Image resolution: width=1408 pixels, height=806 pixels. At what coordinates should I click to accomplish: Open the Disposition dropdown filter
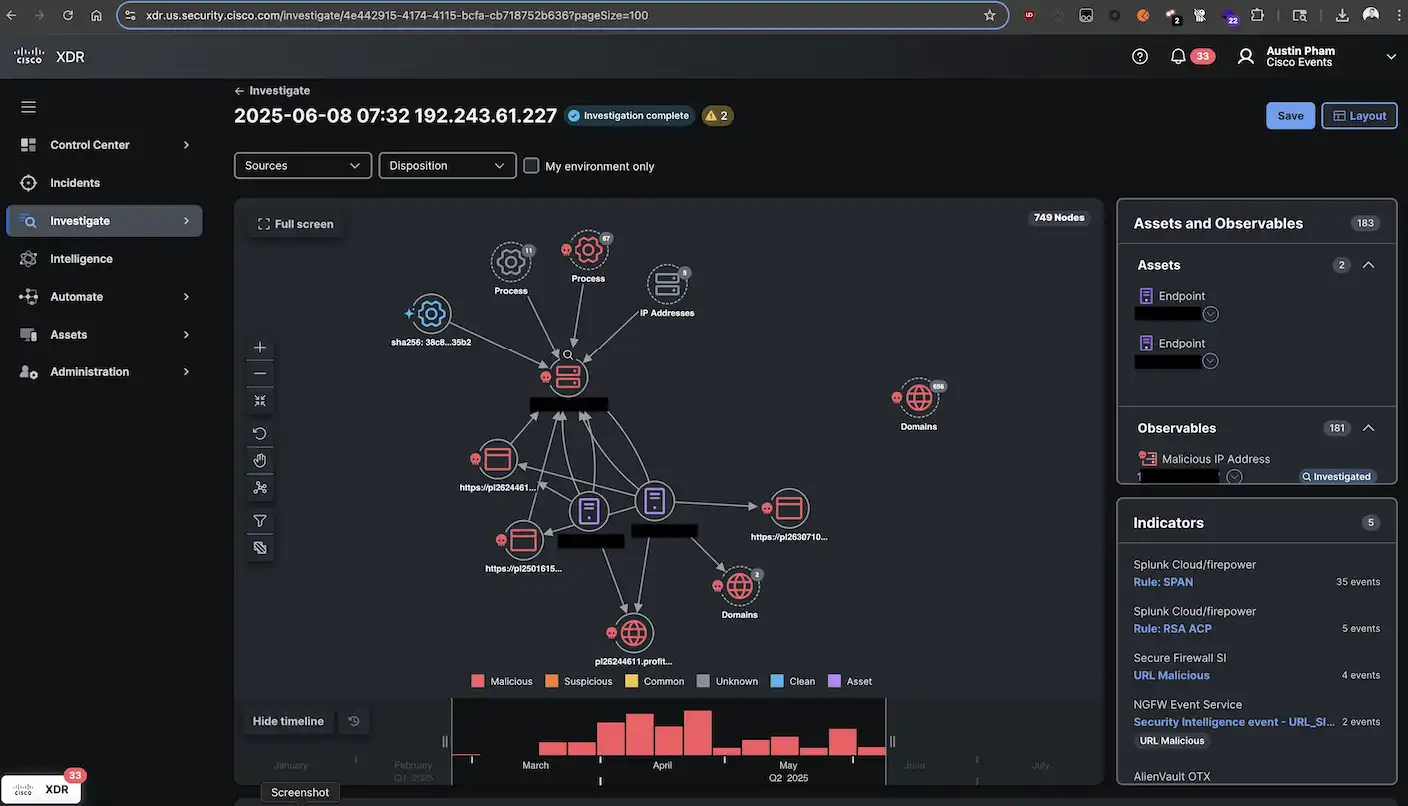[447, 165]
